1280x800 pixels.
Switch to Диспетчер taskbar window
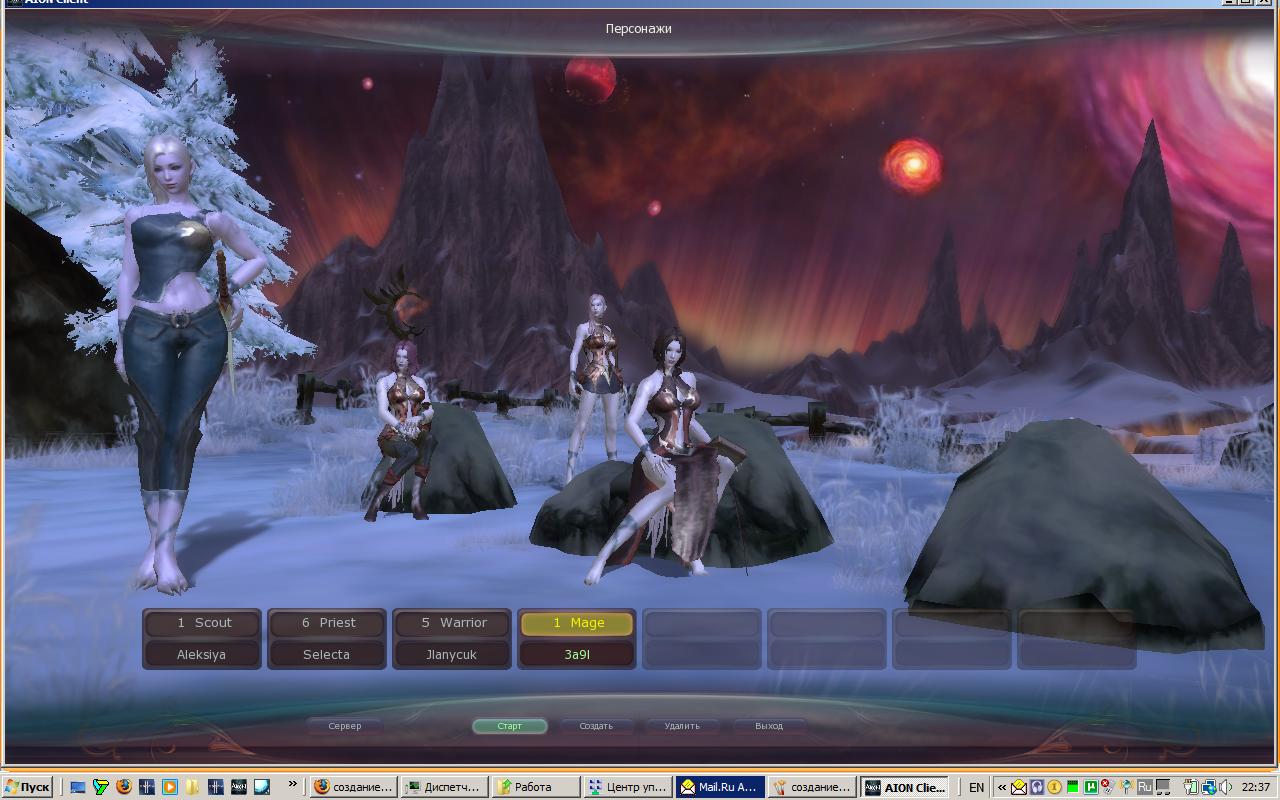444,787
